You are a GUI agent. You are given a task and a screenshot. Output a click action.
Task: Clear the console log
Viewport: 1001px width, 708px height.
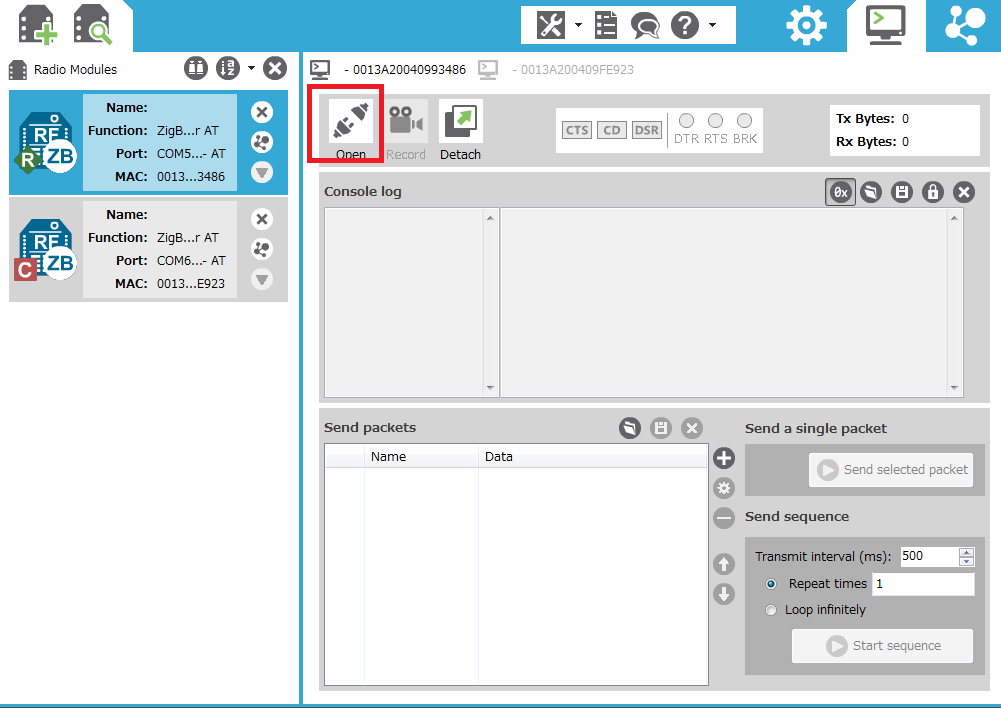coord(964,192)
